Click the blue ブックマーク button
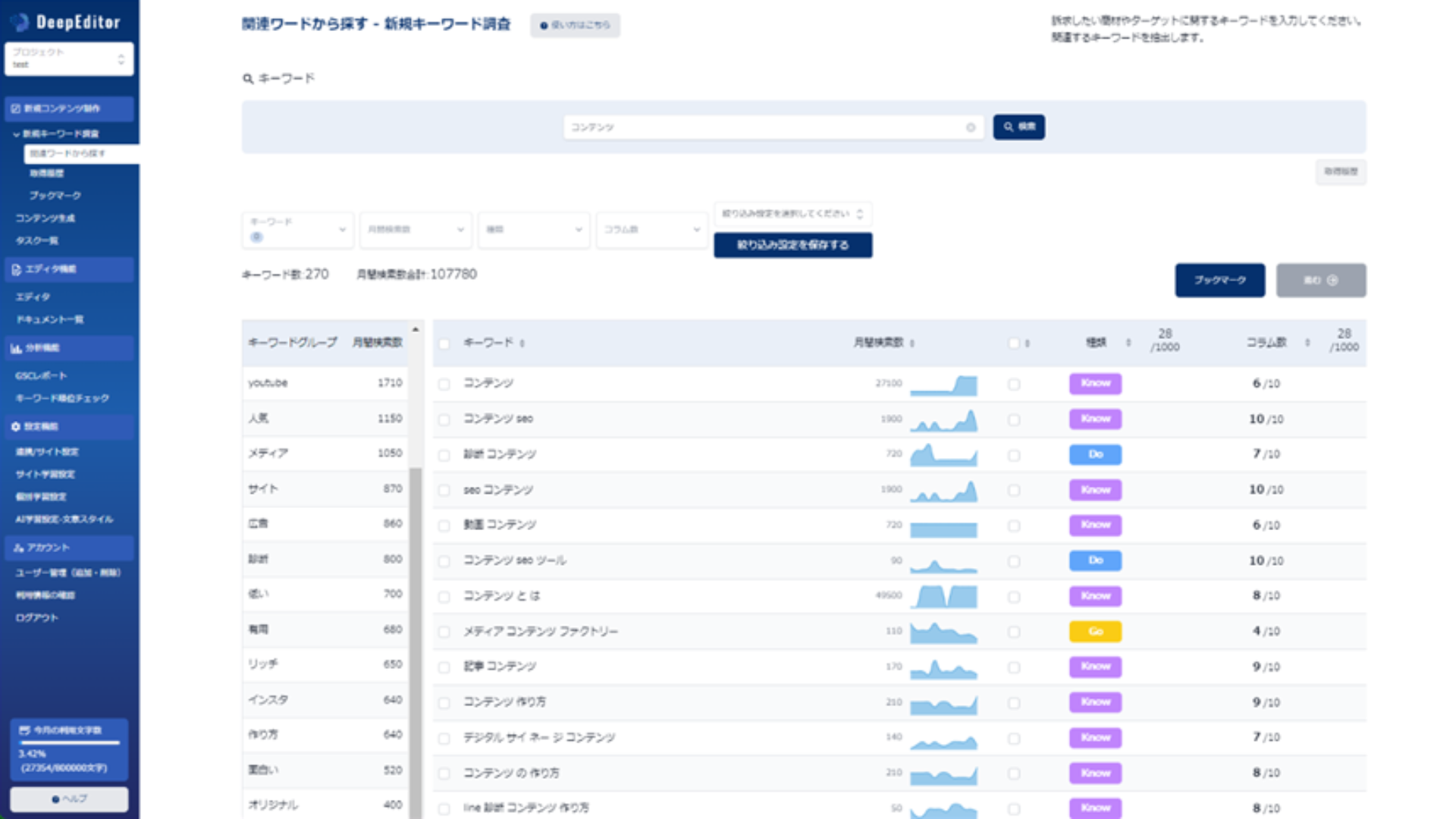 click(1219, 280)
